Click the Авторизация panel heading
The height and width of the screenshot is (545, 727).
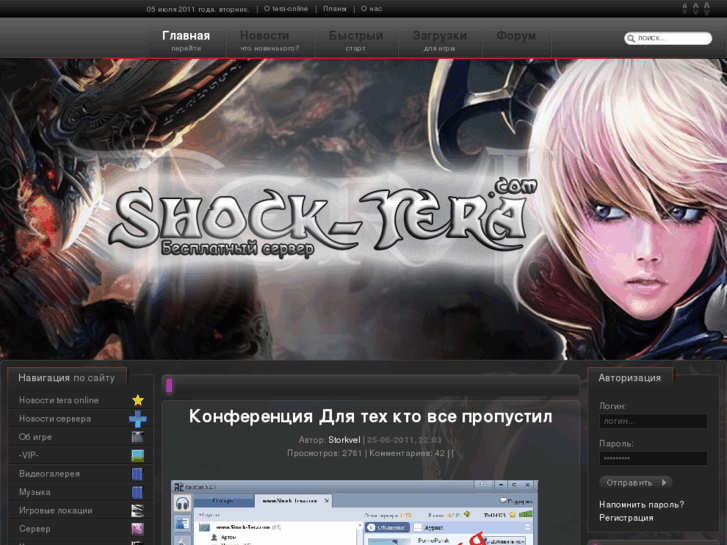pos(629,378)
